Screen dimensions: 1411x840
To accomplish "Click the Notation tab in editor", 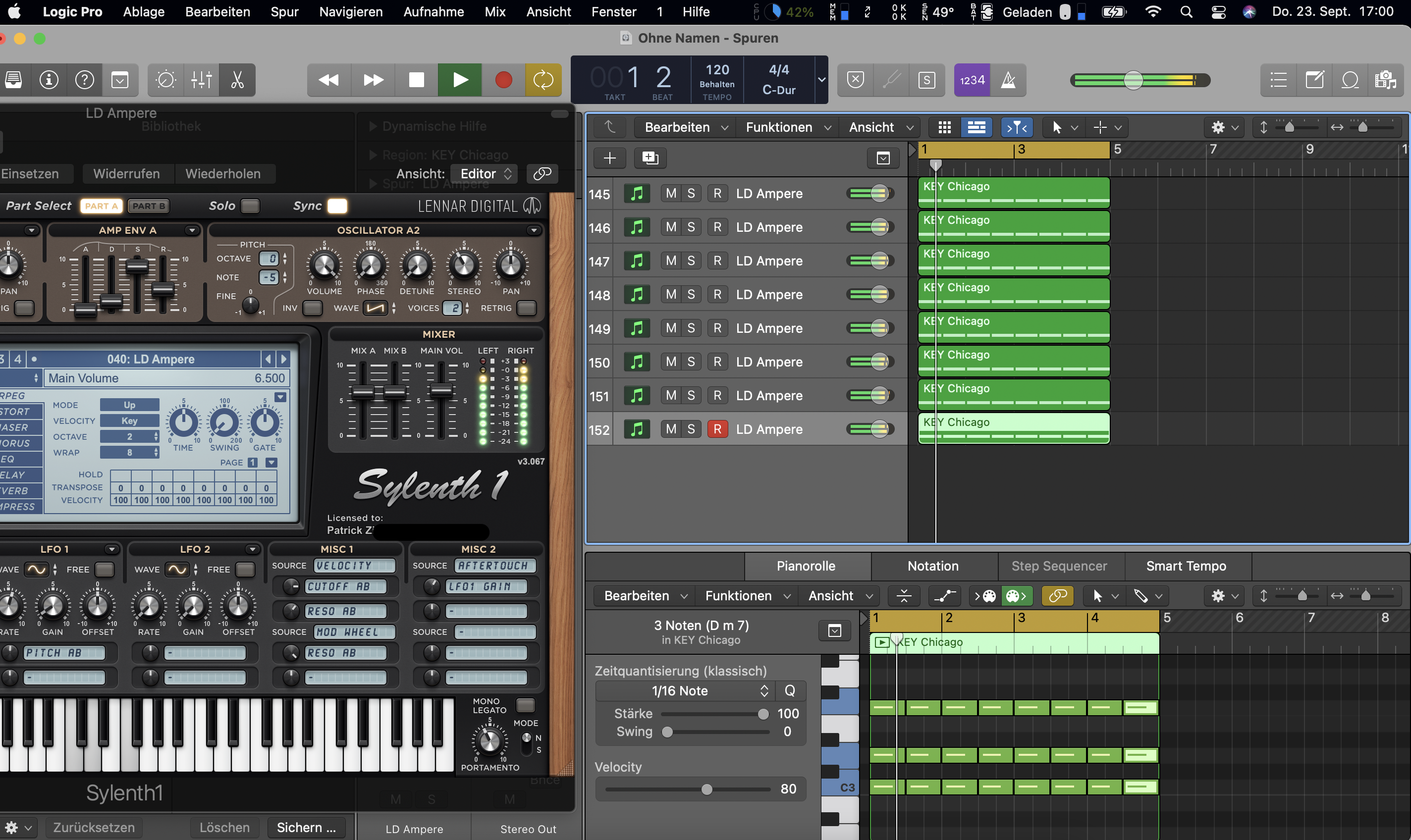I will pos(932,566).
